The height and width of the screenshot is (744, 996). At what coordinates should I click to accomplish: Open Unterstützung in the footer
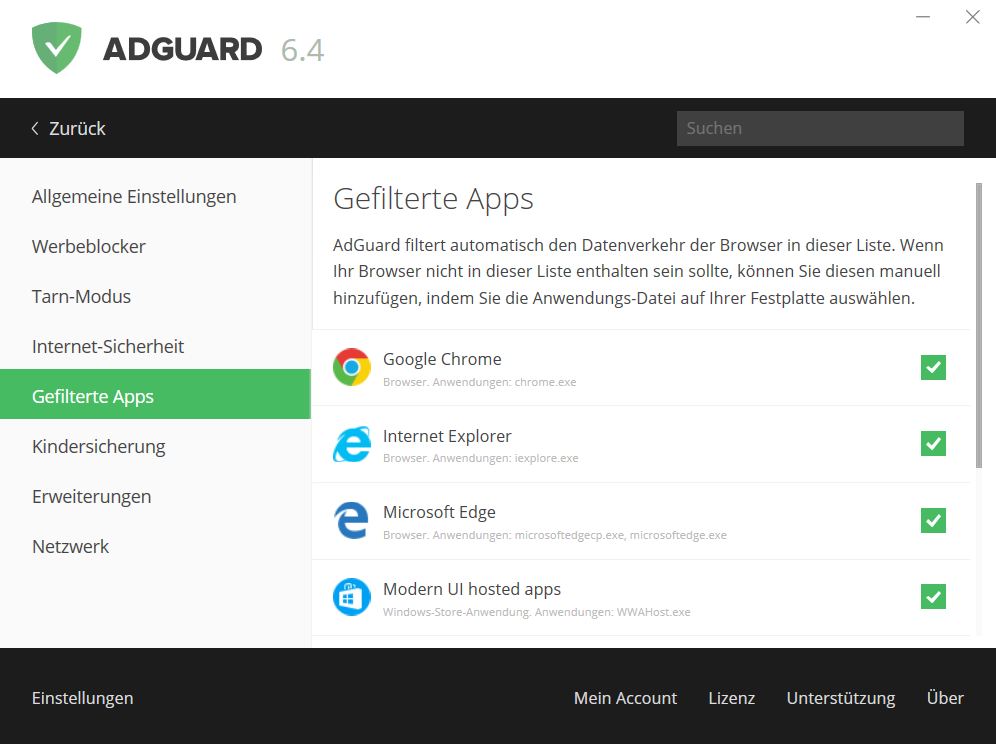coord(840,698)
